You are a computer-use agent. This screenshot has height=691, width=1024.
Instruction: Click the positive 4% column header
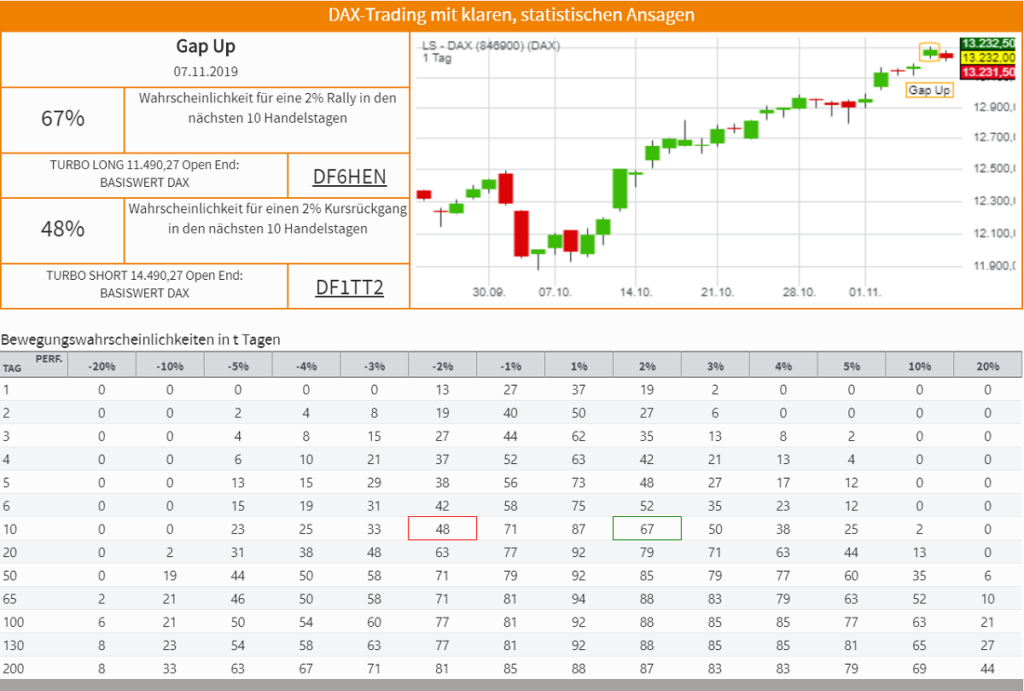783,366
